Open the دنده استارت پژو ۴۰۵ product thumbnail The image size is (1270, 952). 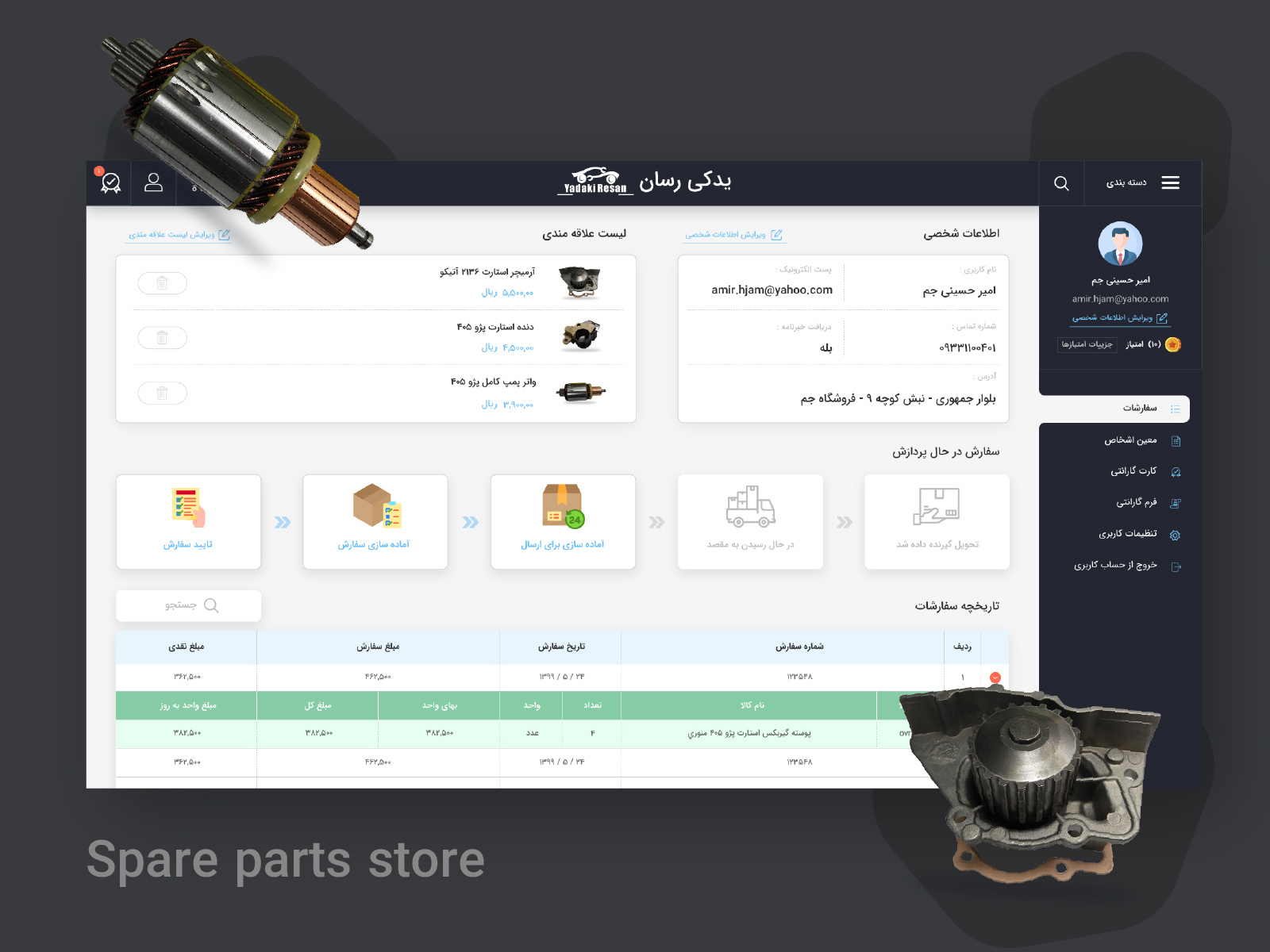point(581,336)
